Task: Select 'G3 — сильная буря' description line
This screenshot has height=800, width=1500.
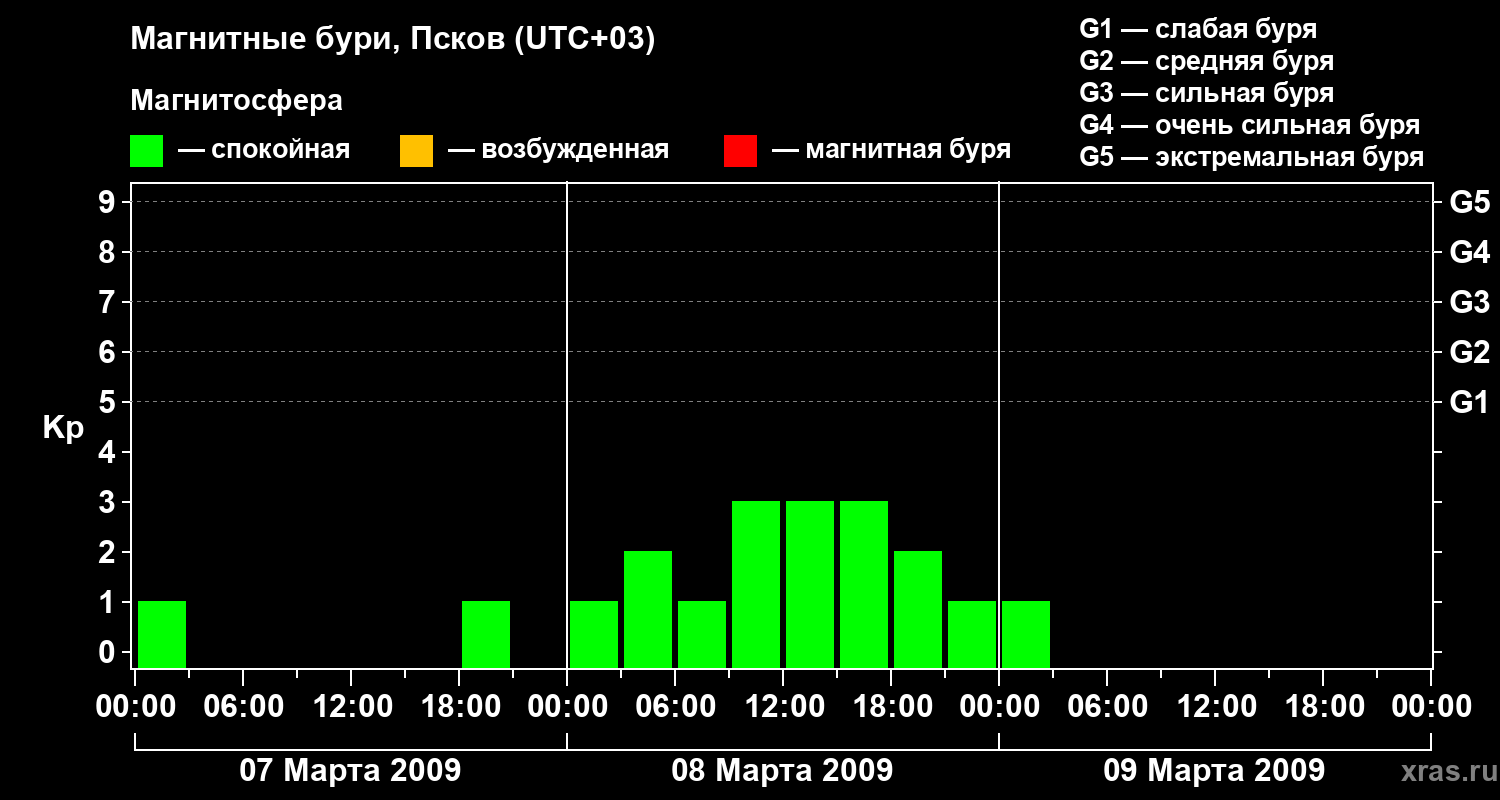Action: [1207, 93]
